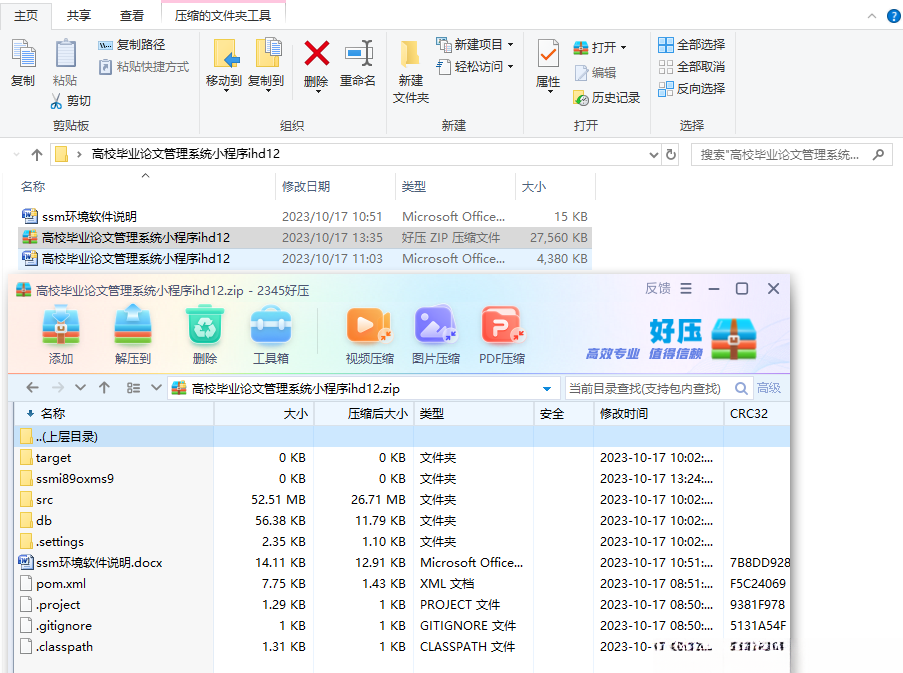903x673 pixels.
Task: Click the Advanced (高级) search link
Action: tap(769, 388)
